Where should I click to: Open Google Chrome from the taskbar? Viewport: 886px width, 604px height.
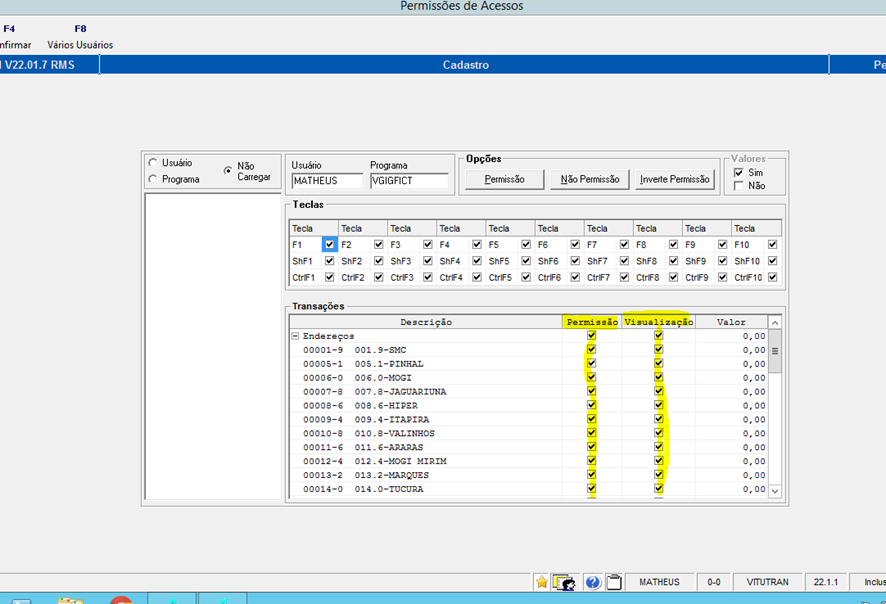click(121, 600)
